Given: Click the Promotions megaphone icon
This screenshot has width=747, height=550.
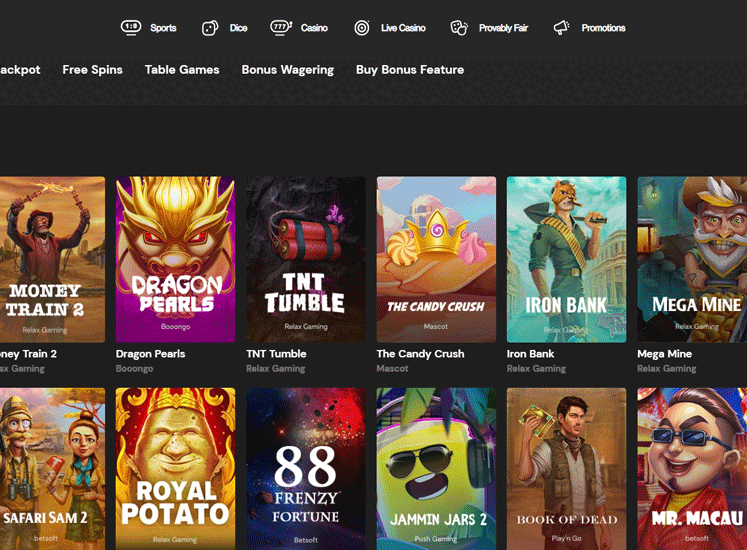Looking at the screenshot, I should coord(562,28).
